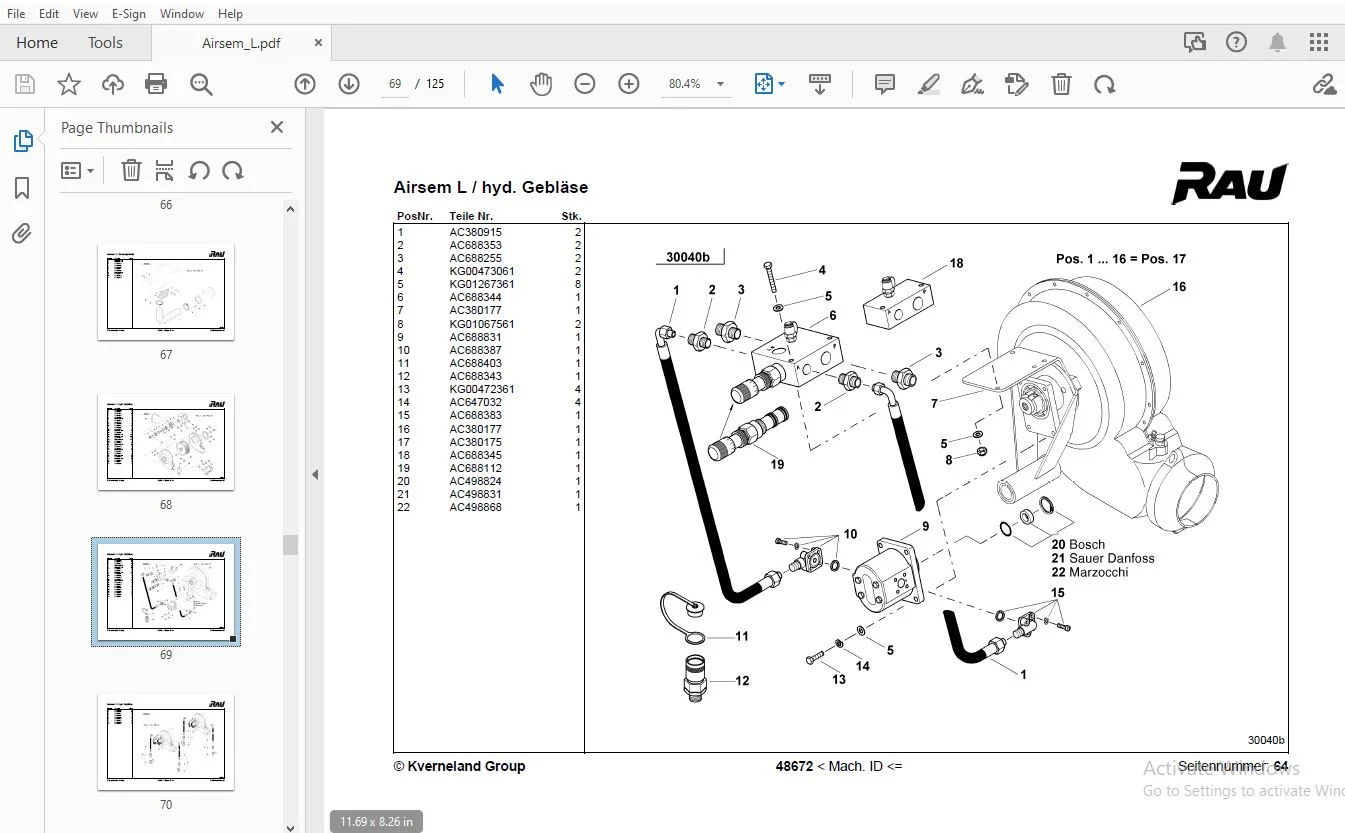Image resolution: width=1345 pixels, height=833 pixels.
Task: Open the View menu
Action: 85,13
